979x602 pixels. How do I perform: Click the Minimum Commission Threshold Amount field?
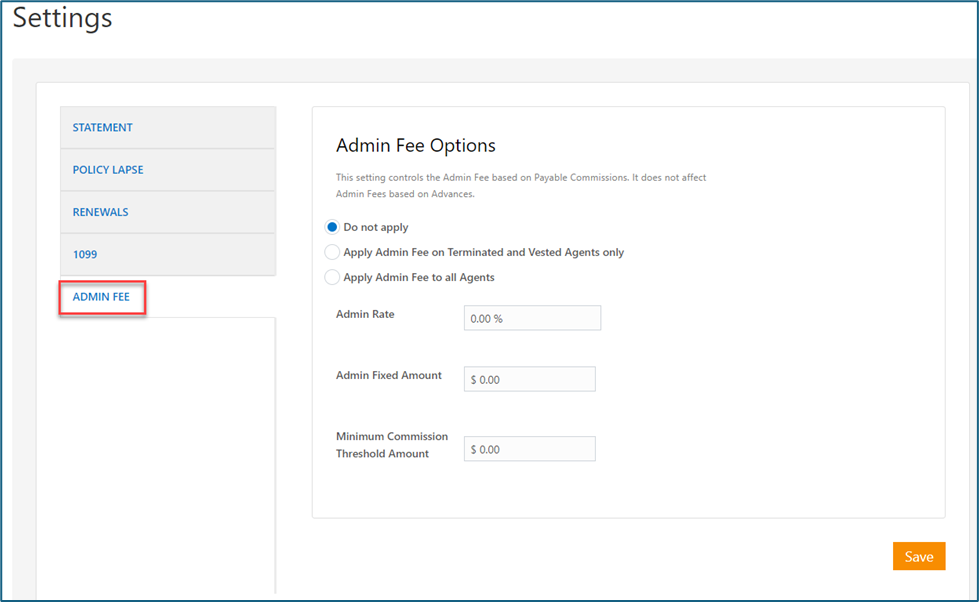click(529, 449)
